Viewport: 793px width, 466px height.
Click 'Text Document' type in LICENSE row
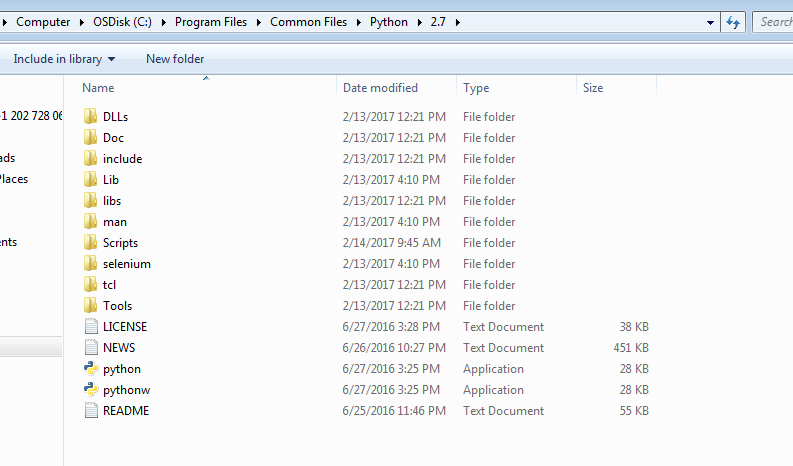pyautogui.click(x=503, y=326)
